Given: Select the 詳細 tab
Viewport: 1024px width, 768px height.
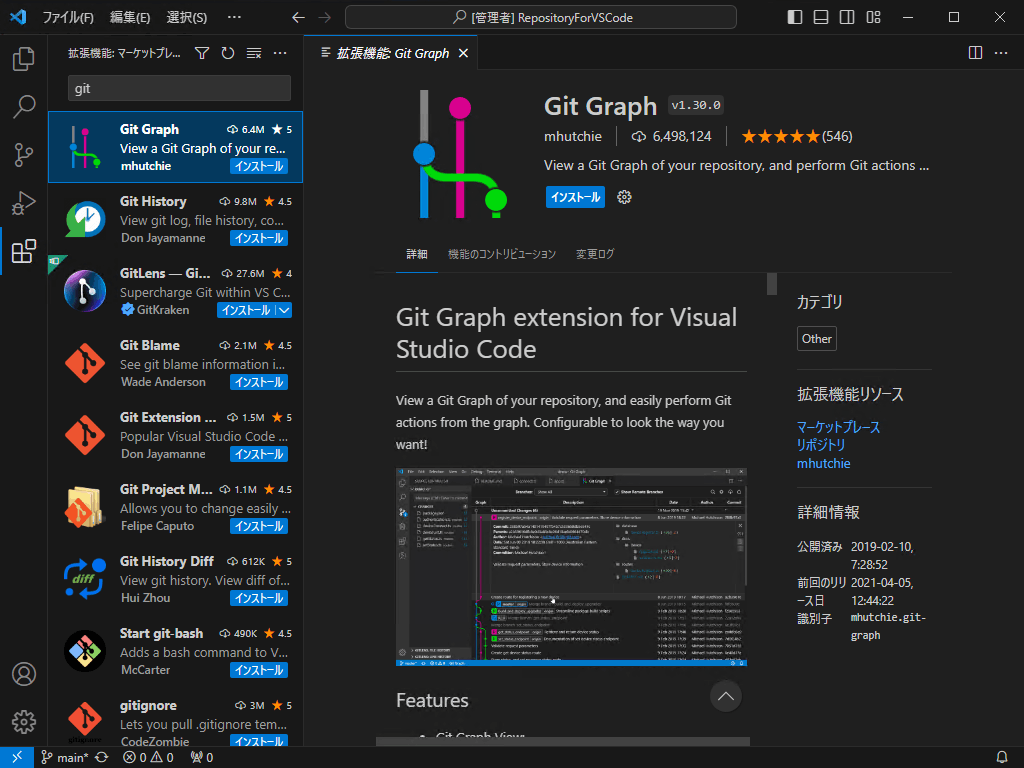Looking at the screenshot, I should click(417, 254).
